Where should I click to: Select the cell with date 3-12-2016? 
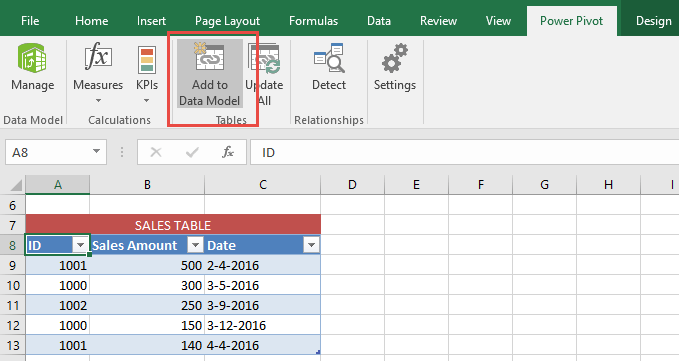(x=263, y=325)
